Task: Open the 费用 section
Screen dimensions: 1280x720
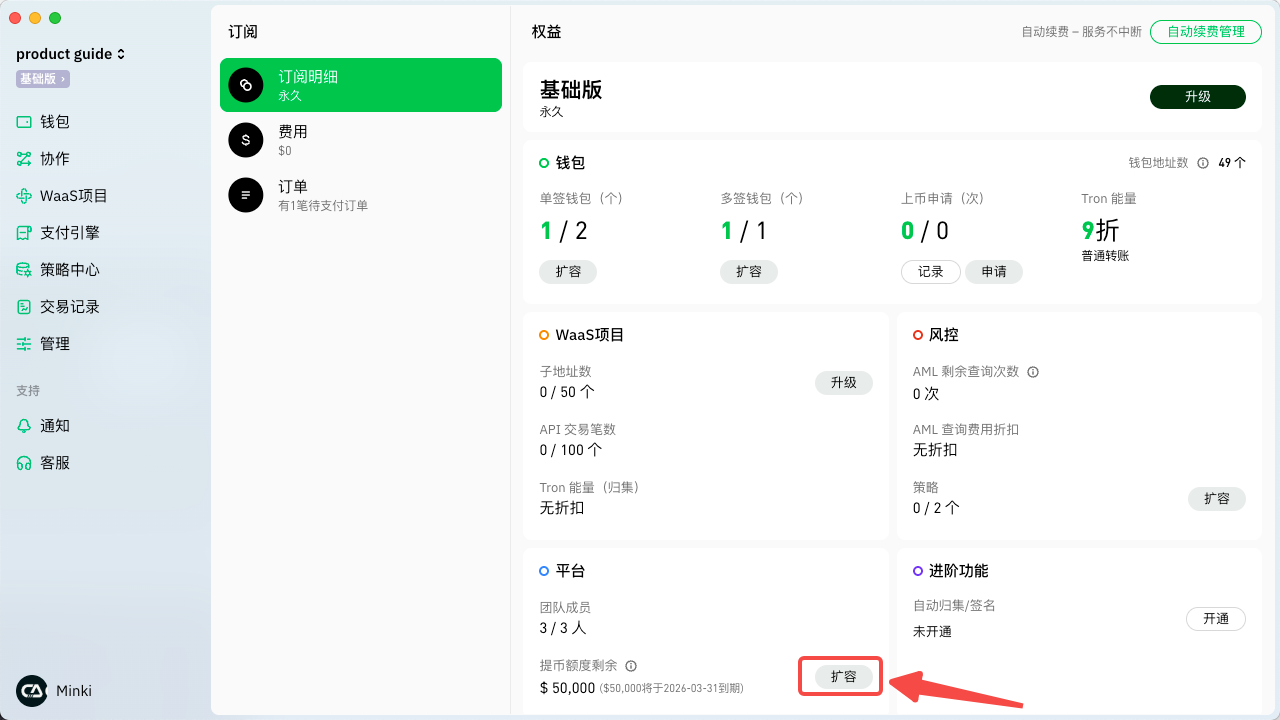Action: 360,140
